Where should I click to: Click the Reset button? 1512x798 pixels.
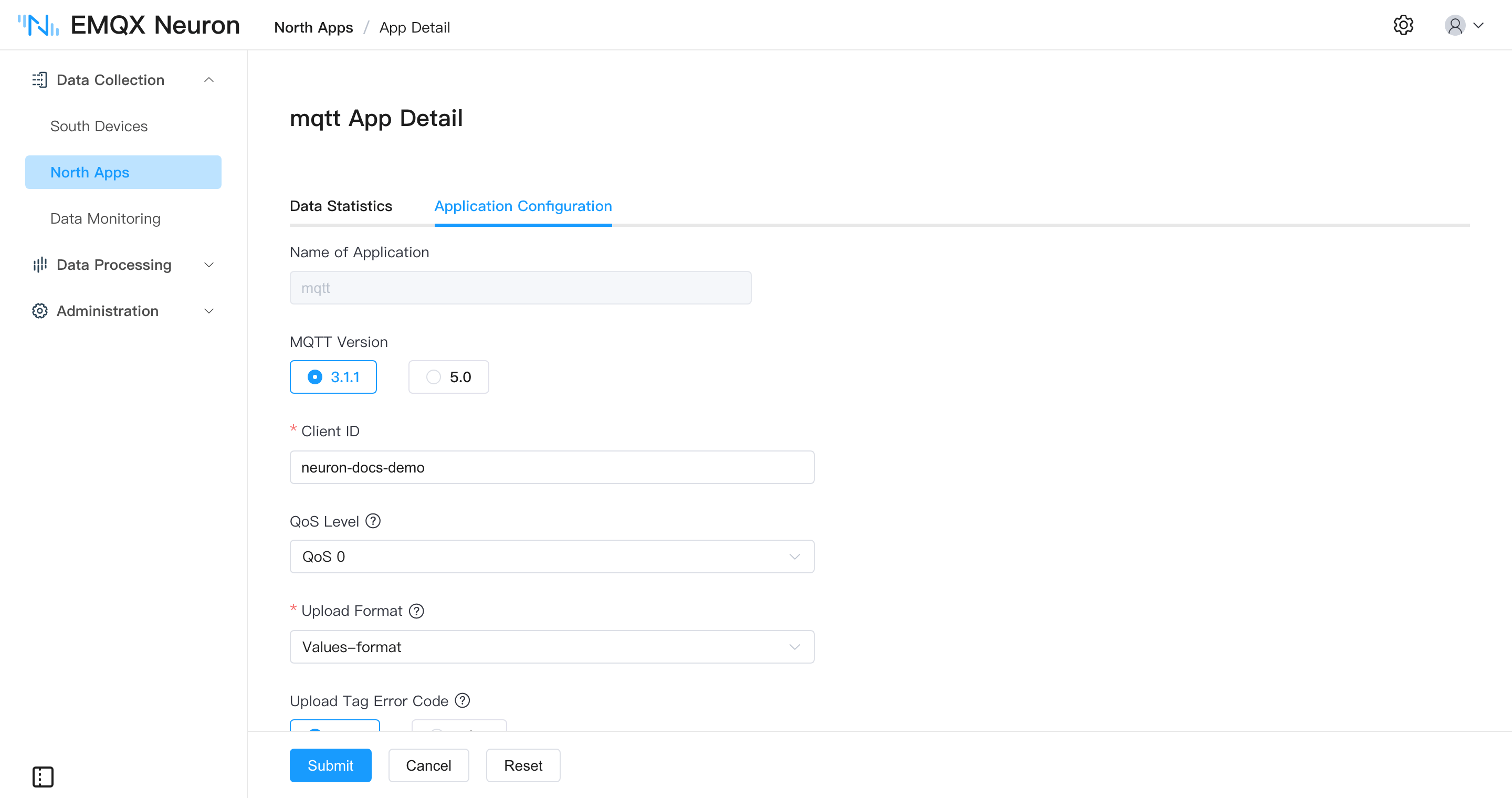pos(523,765)
